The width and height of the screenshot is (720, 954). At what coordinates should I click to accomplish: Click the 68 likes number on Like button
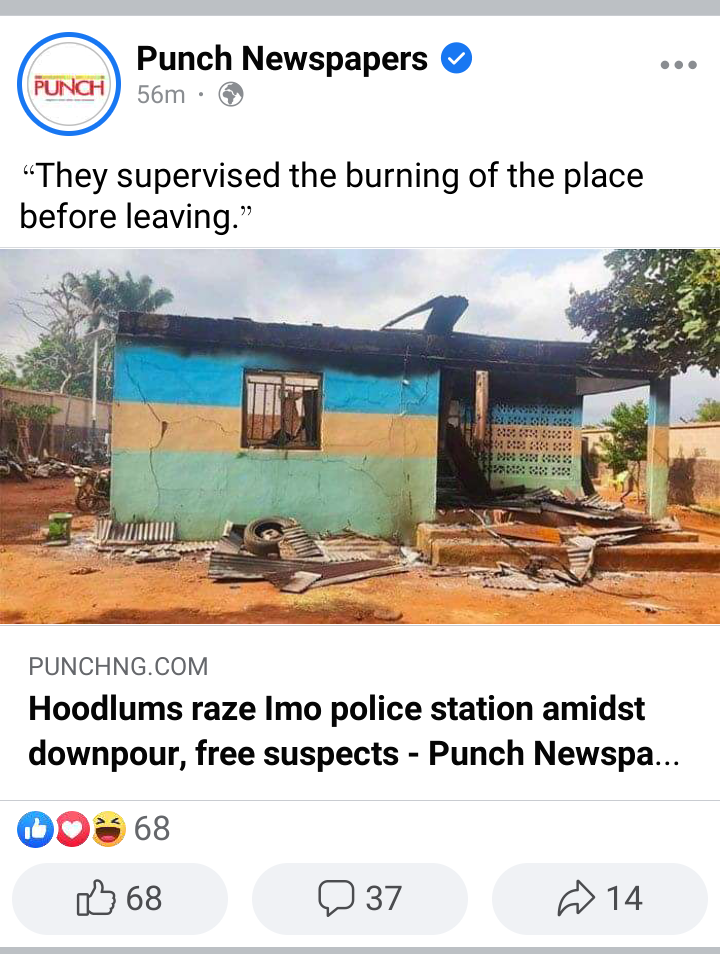144,898
